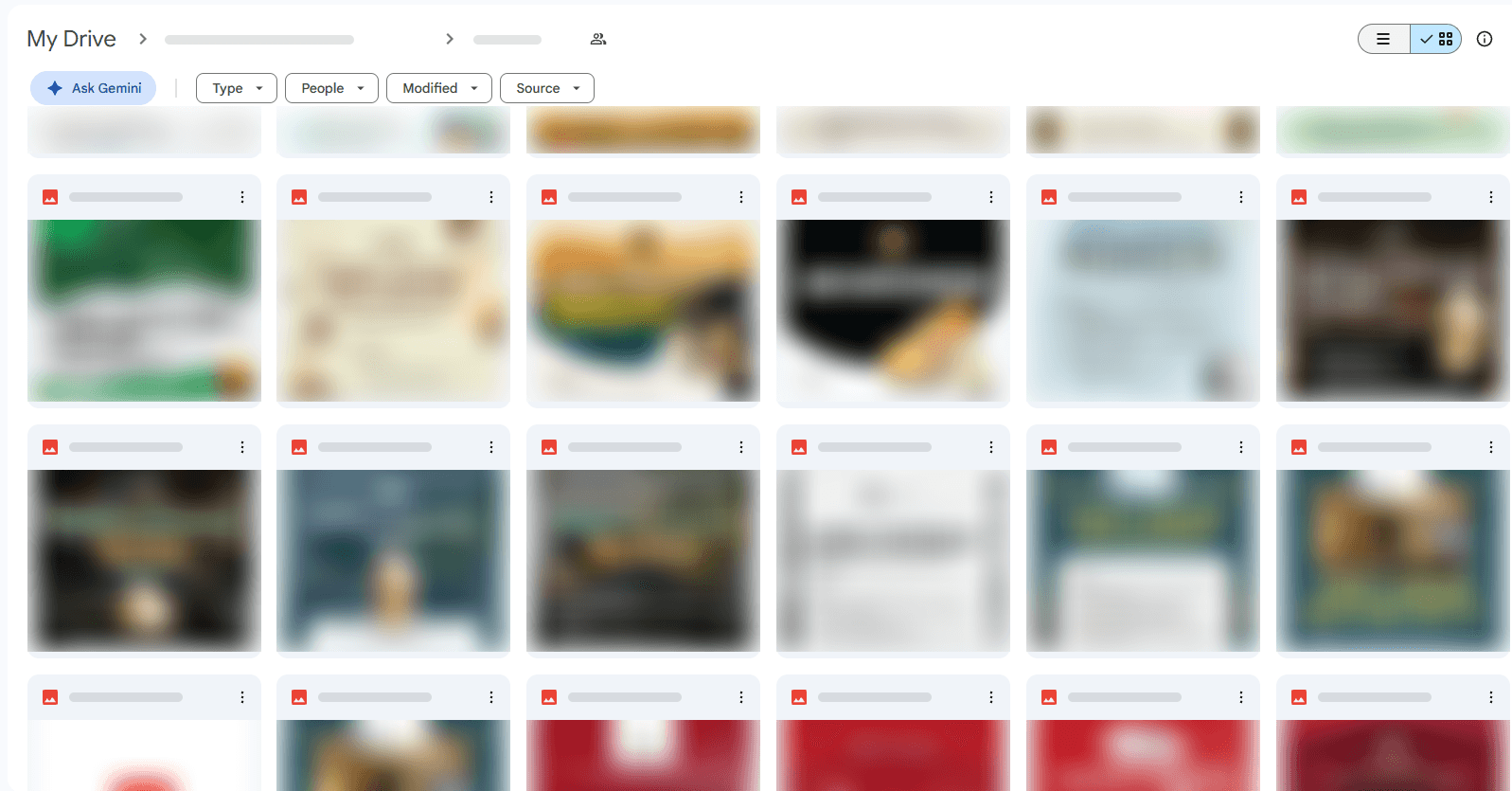Open the light-blue image thumbnail
The height and width of the screenshot is (791, 1512).
[x=1143, y=311]
